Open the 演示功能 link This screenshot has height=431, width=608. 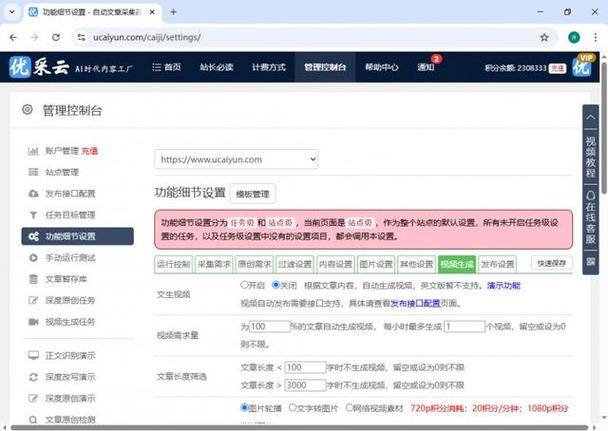point(503,286)
